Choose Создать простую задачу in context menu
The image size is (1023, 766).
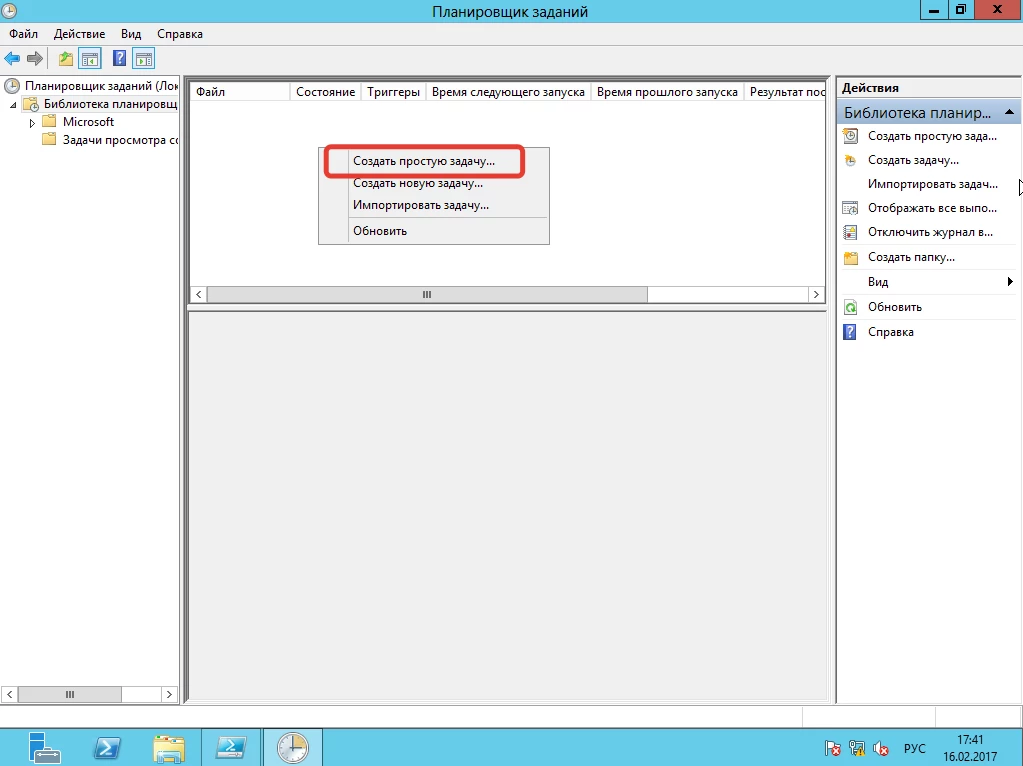coord(423,161)
